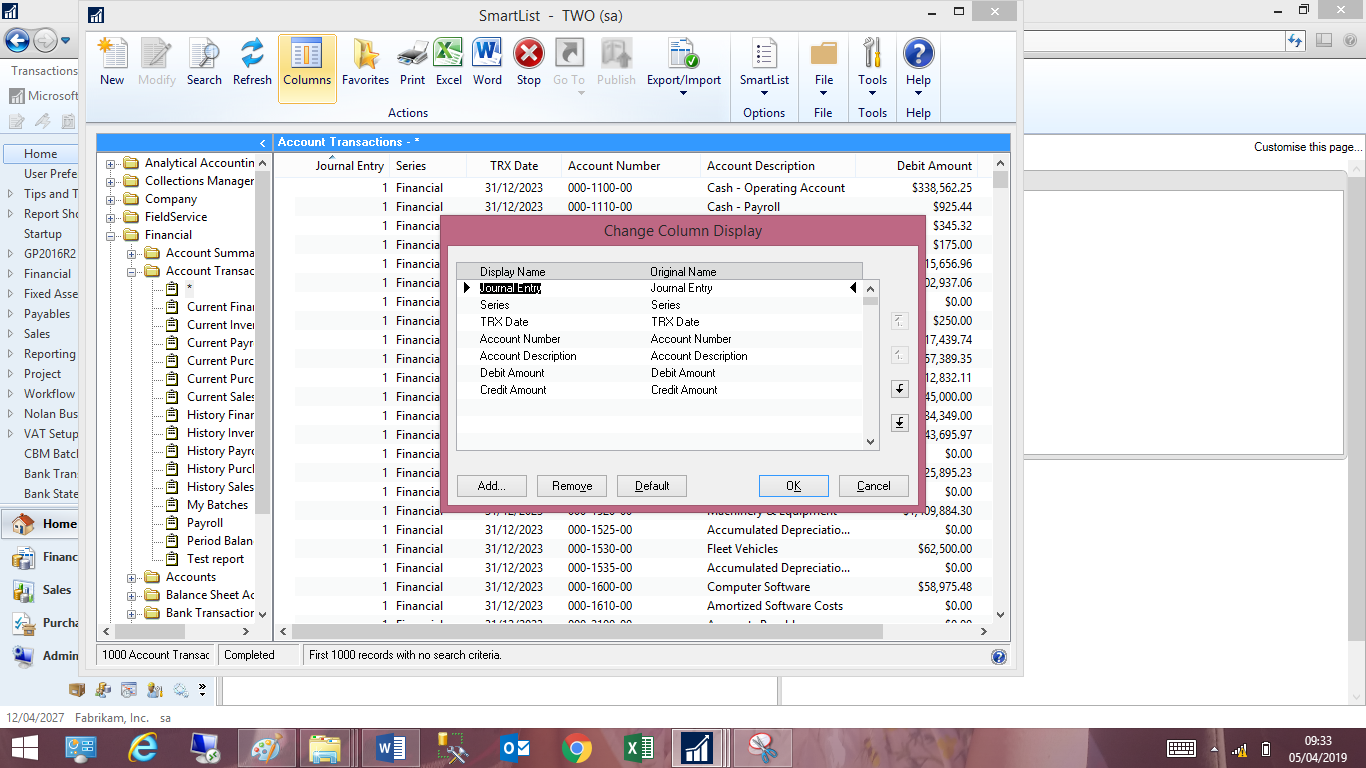The image size is (1366, 768).
Task: Open Snipping Tool from taskbar
Action: click(x=763, y=747)
